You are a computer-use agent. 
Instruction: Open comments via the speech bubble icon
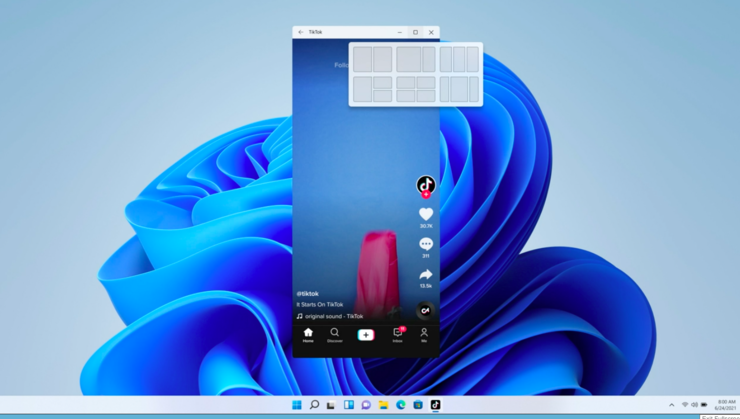[x=426, y=244]
